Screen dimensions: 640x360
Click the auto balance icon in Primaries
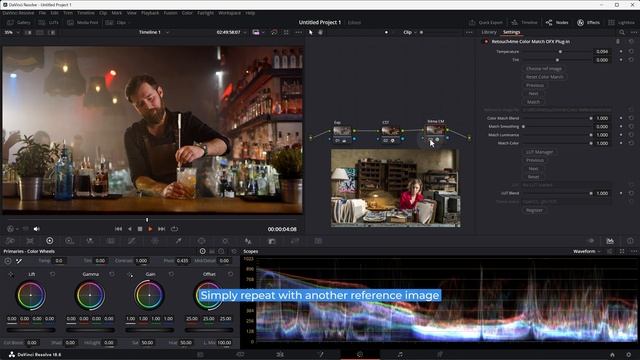(x=8, y=260)
